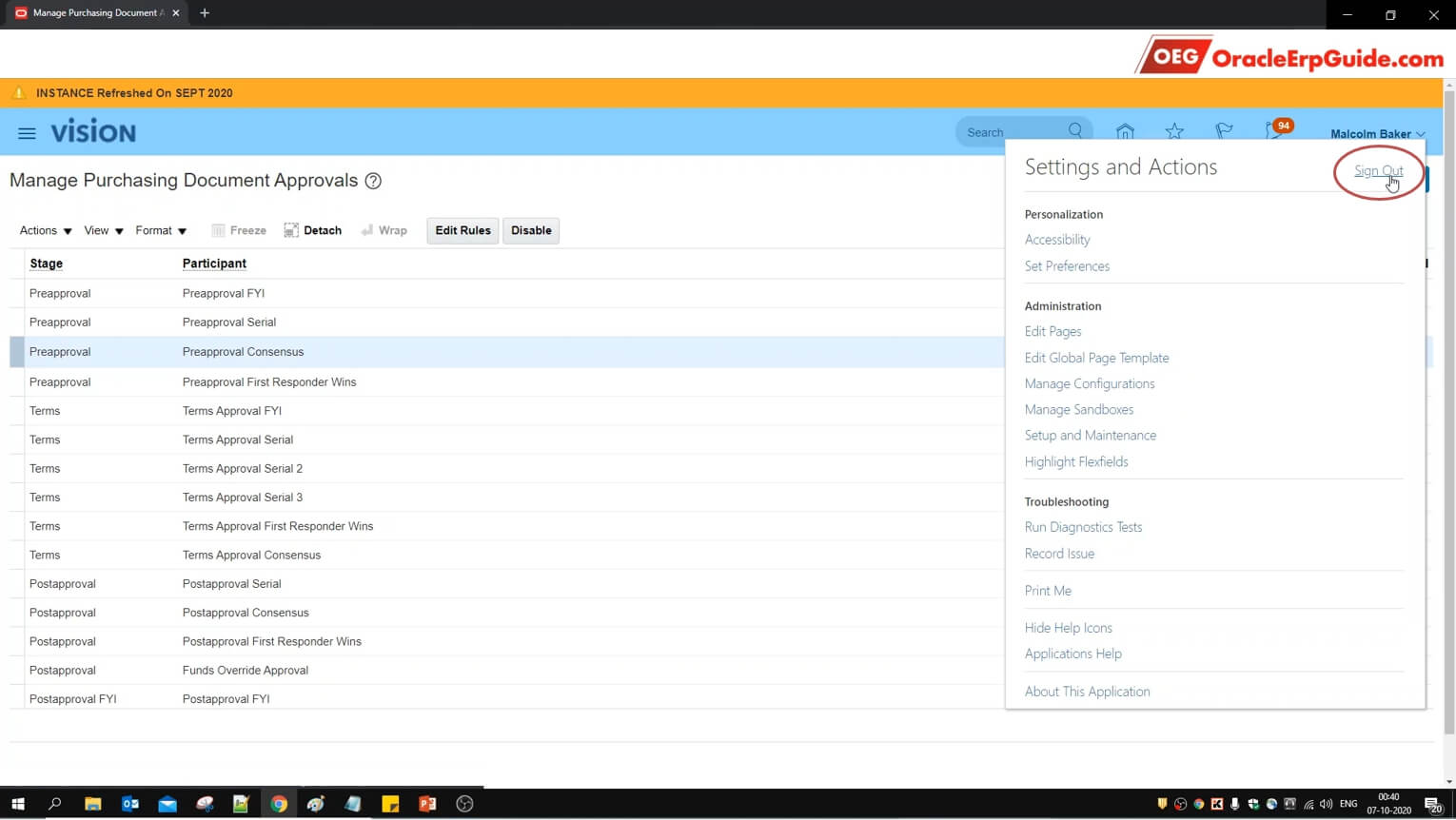This screenshot has height=820, width=1456.
Task: Open OBS Studio from taskbar
Action: pos(464,804)
